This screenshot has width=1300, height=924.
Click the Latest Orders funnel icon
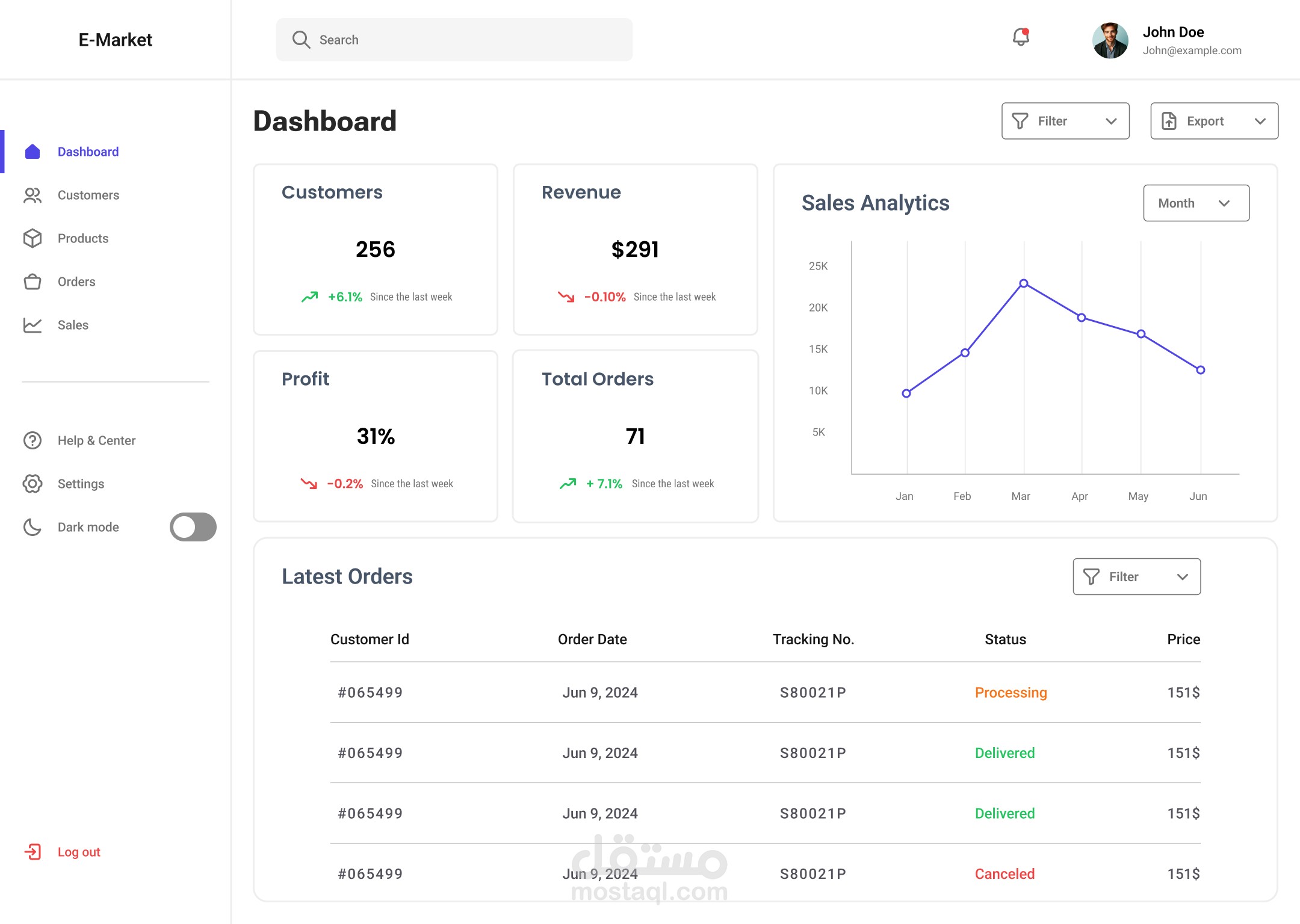[x=1091, y=577]
